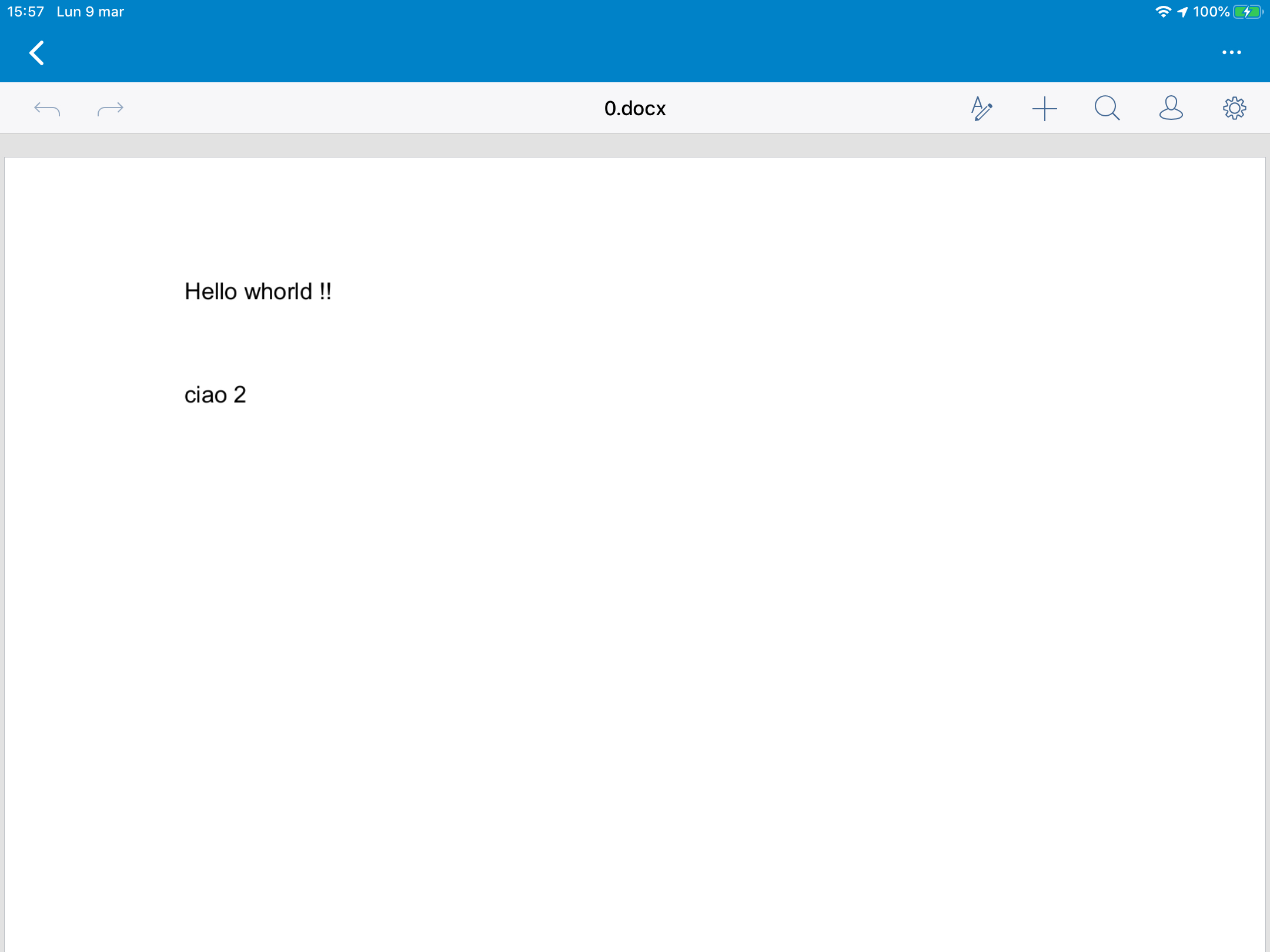
Task: Tap the plus insert icon
Action: click(x=1045, y=109)
